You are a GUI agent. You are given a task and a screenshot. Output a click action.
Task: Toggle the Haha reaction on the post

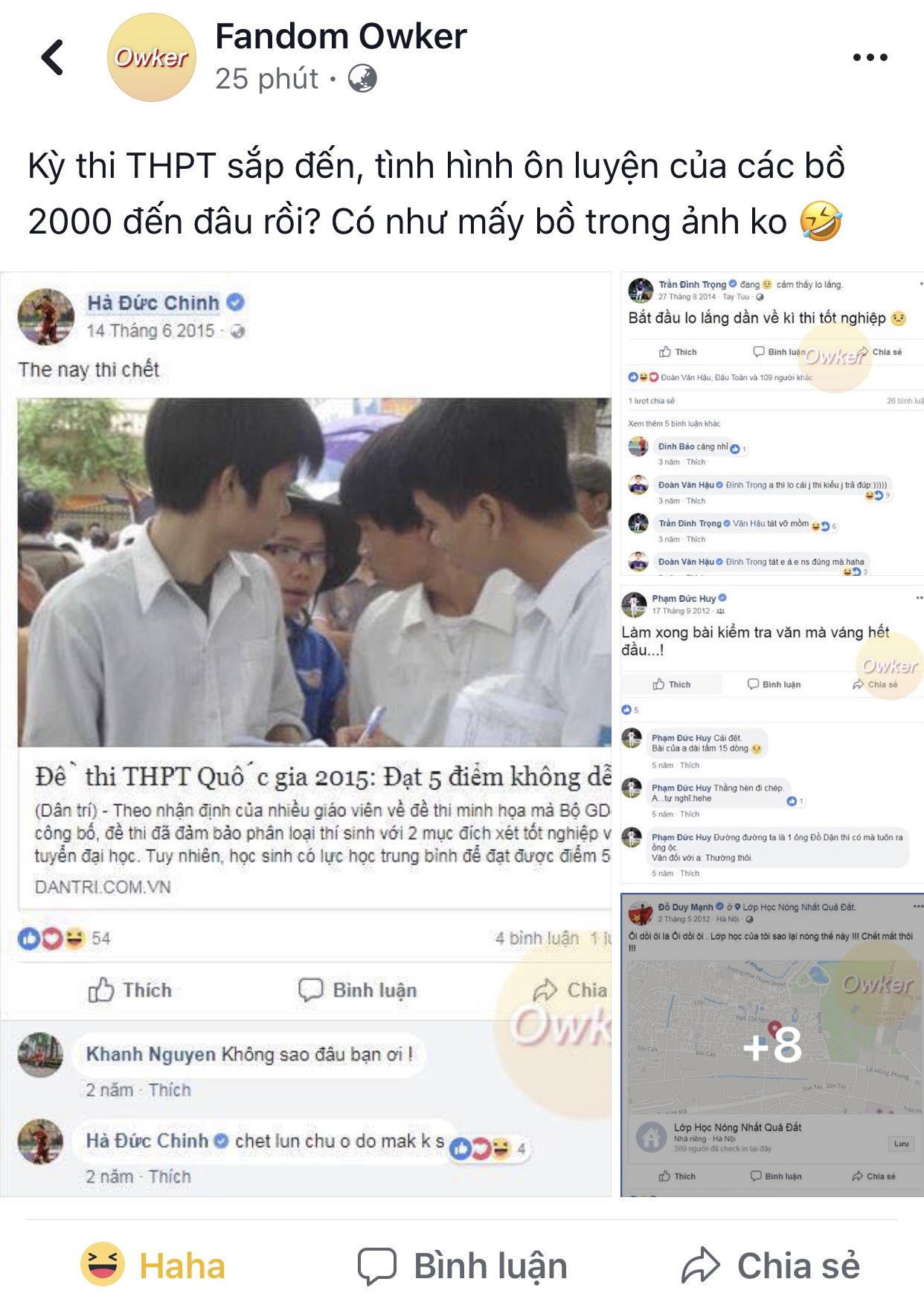(153, 1266)
